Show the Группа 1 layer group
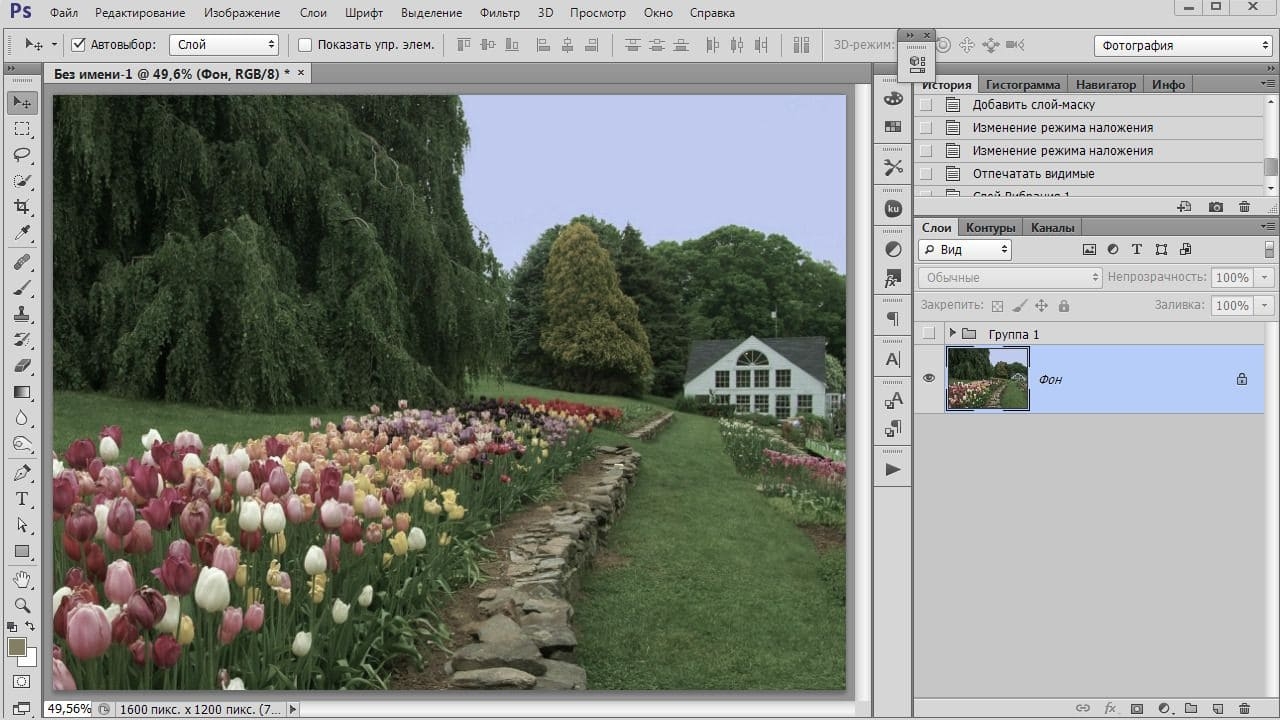This screenshot has width=1280, height=720. 929,333
